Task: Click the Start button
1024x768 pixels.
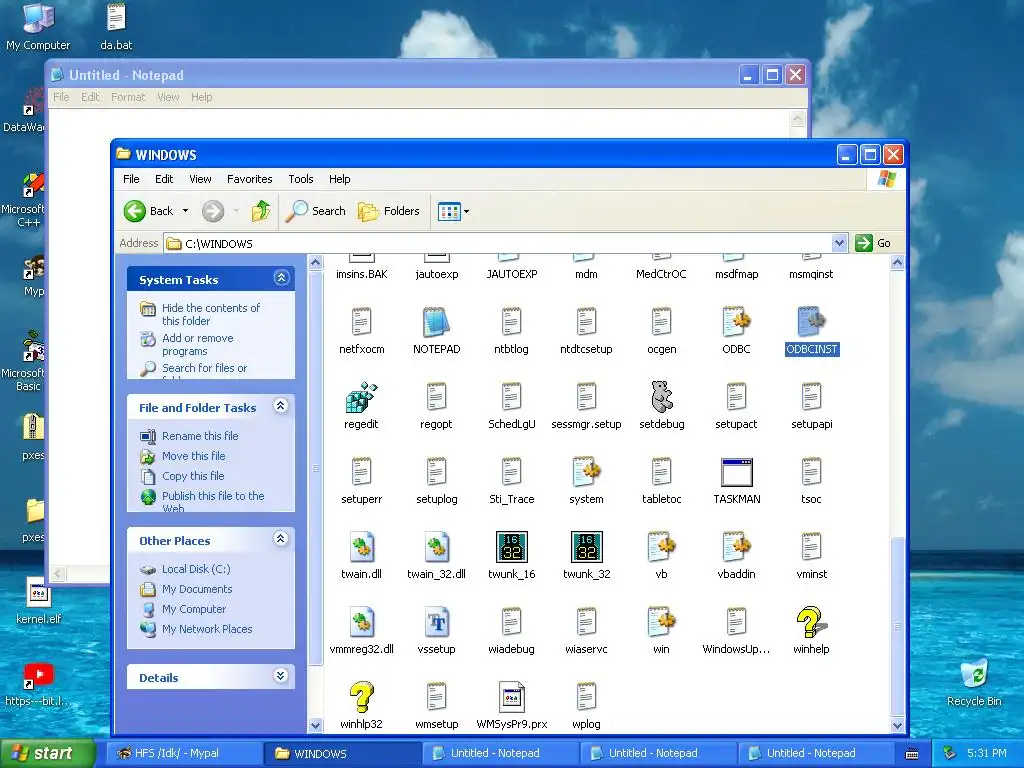Action: pyautogui.click(x=47, y=754)
